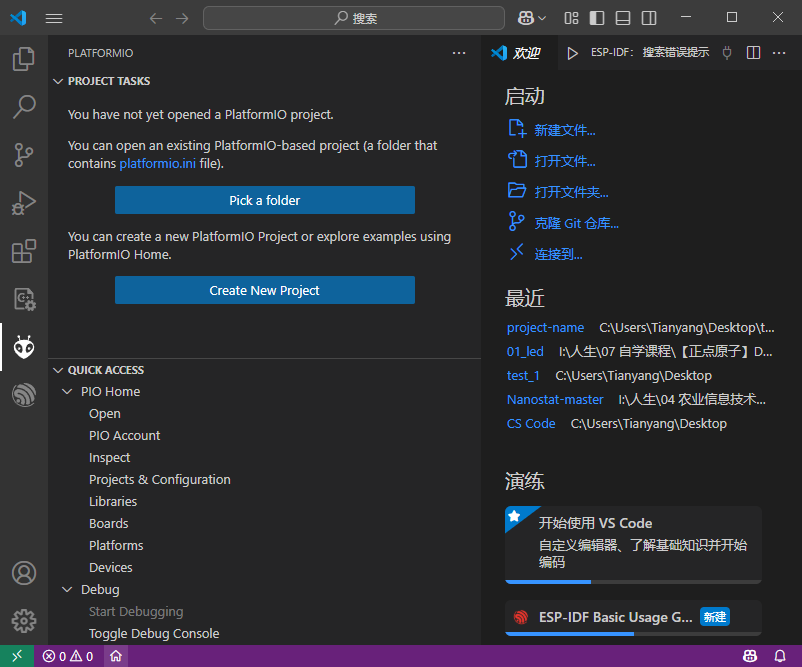The height and width of the screenshot is (667, 802).
Task: Open PlatformIO panel More Actions ellipsis
Action: (459, 53)
